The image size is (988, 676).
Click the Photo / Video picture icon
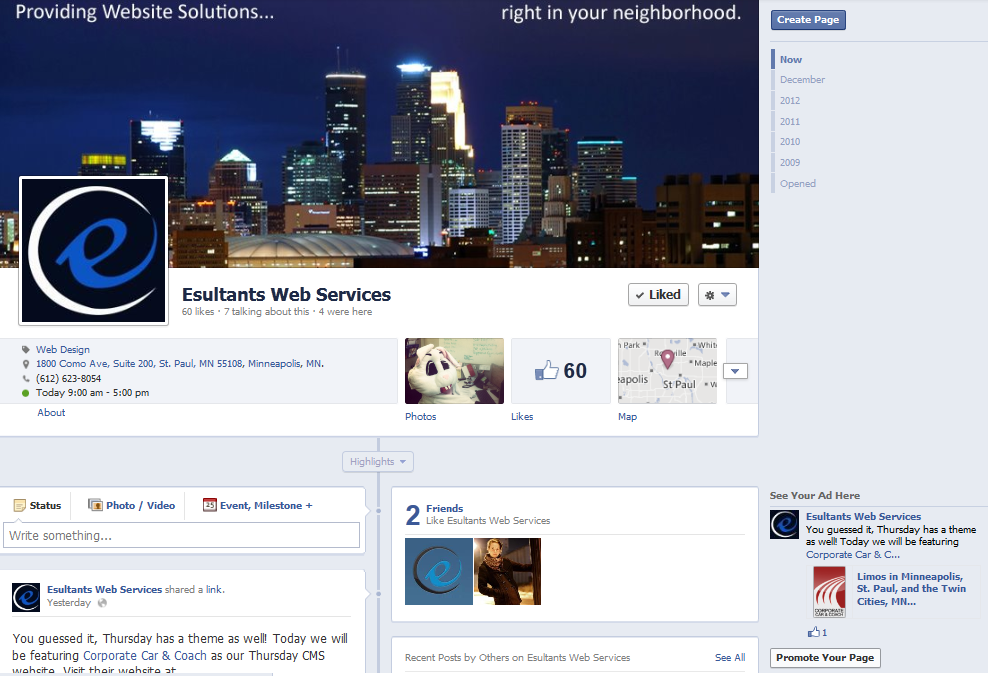tap(95, 505)
